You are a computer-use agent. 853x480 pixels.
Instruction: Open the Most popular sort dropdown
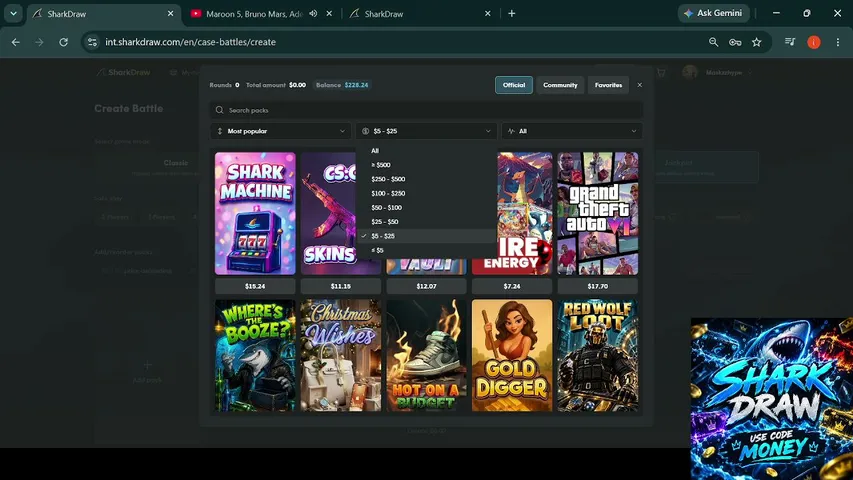(280, 131)
